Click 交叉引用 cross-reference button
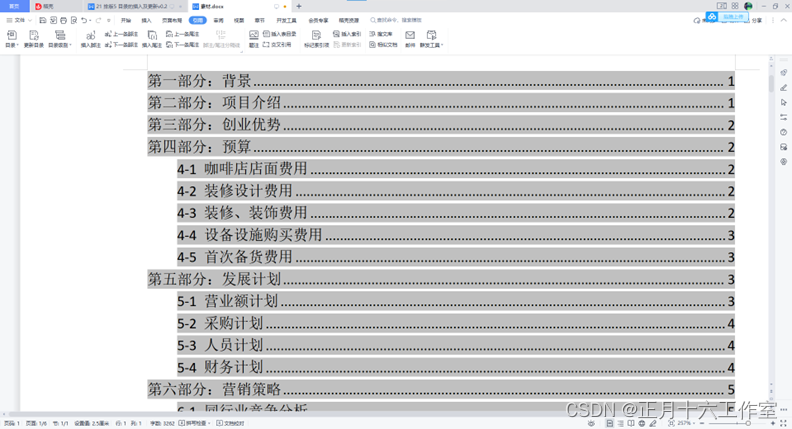The image size is (792, 429). point(277,44)
